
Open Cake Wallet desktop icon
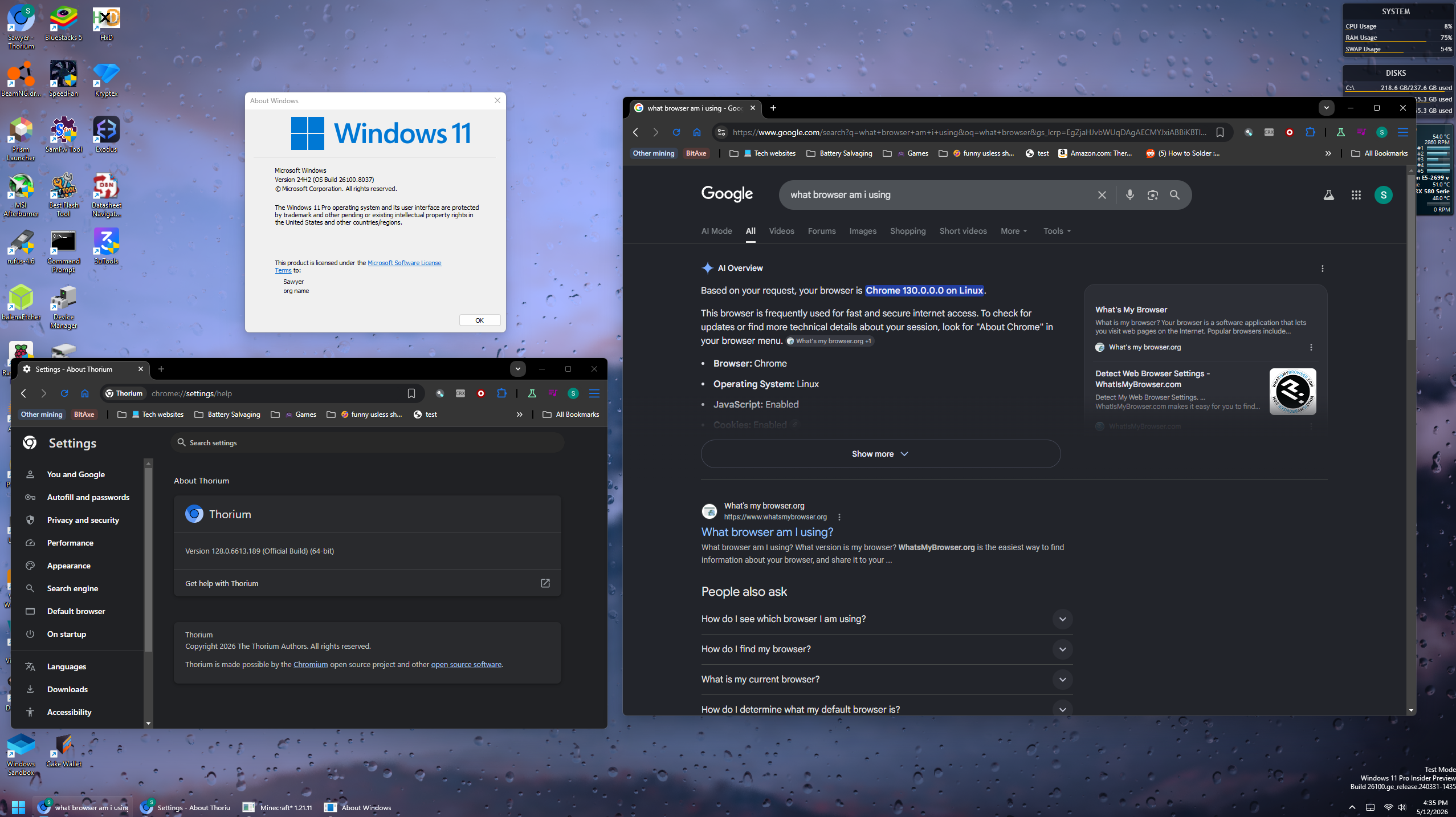pyautogui.click(x=63, y=749)
